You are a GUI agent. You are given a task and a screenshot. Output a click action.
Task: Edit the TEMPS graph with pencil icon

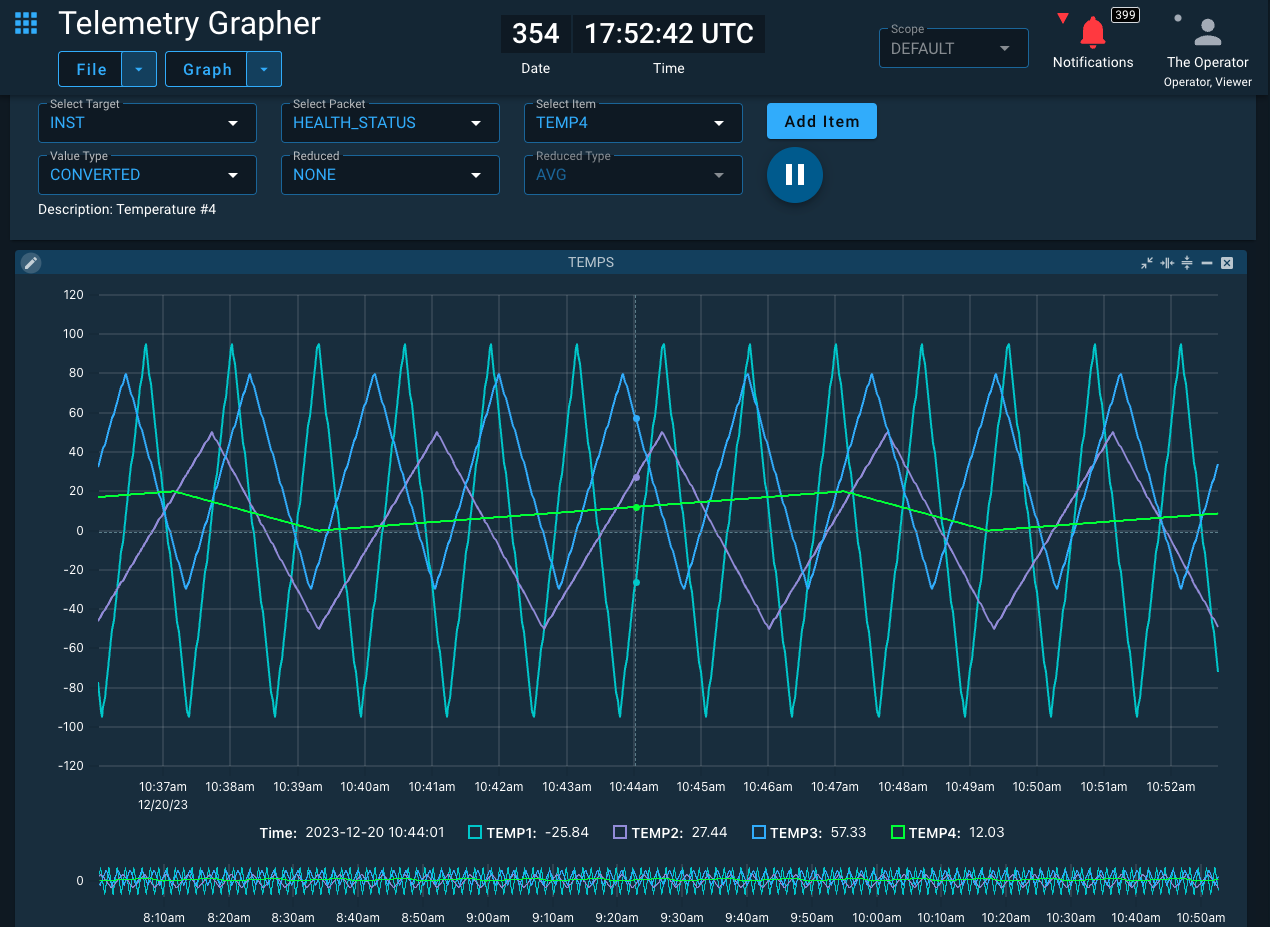(x=31, y=263)
